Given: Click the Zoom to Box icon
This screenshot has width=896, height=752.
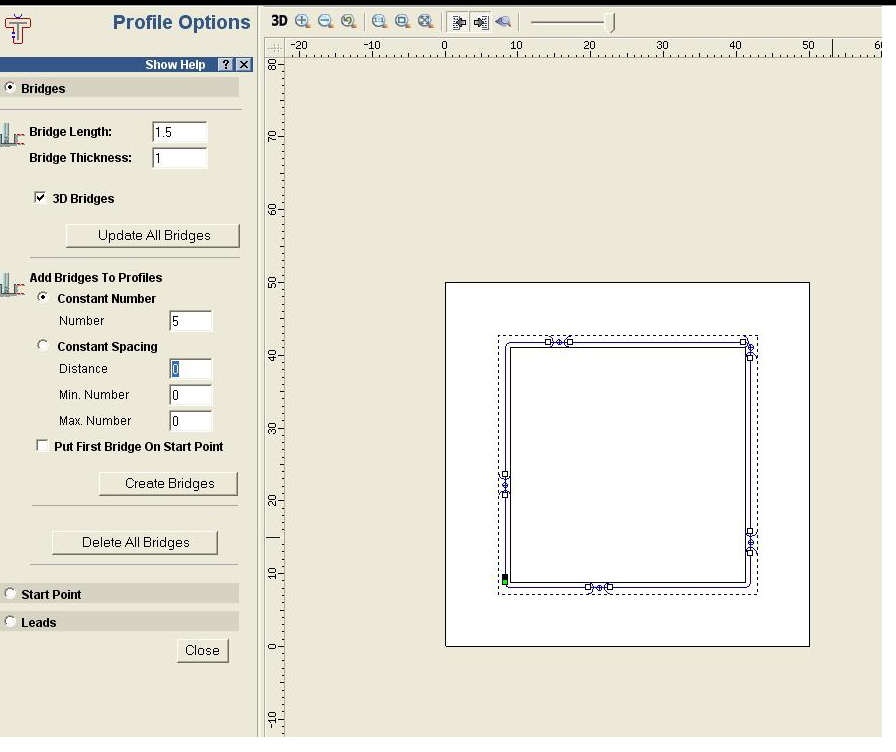Looking at the screenshot, I should 402,21.
